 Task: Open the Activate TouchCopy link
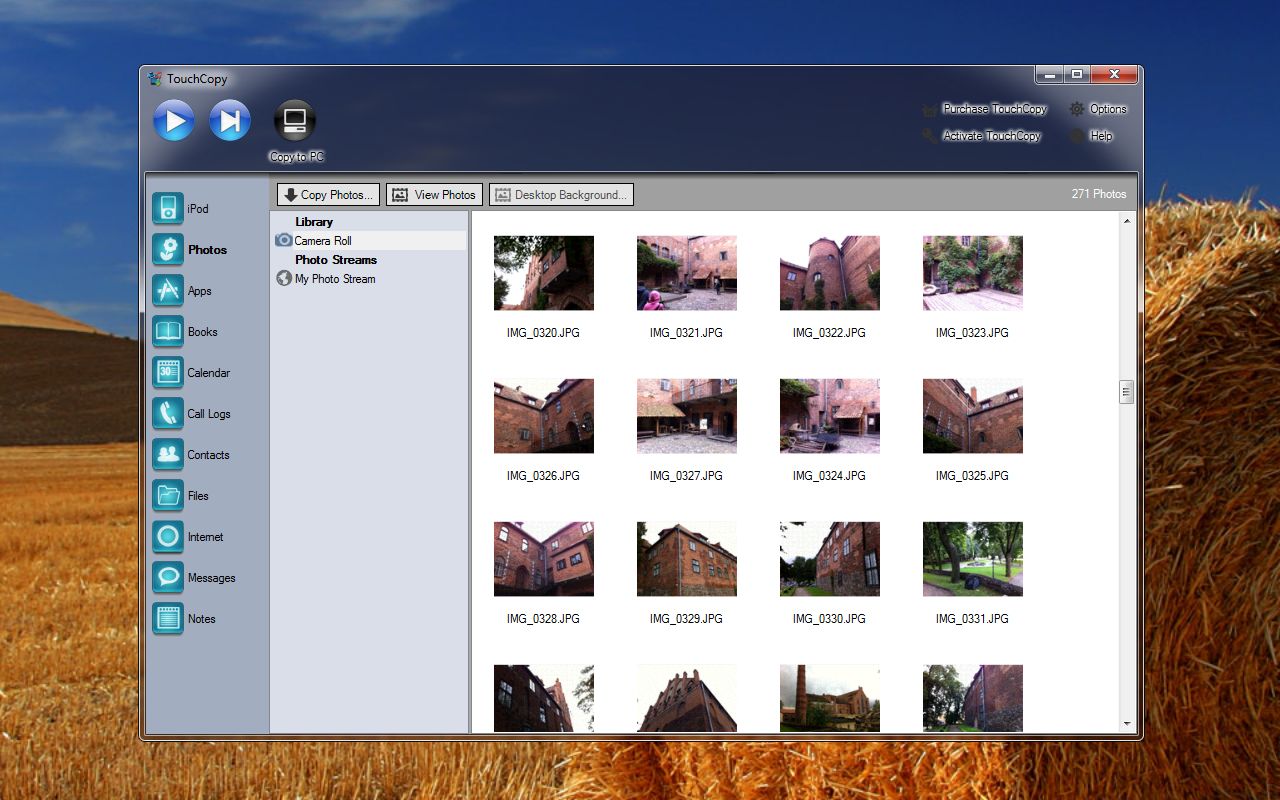pos(992,136)
